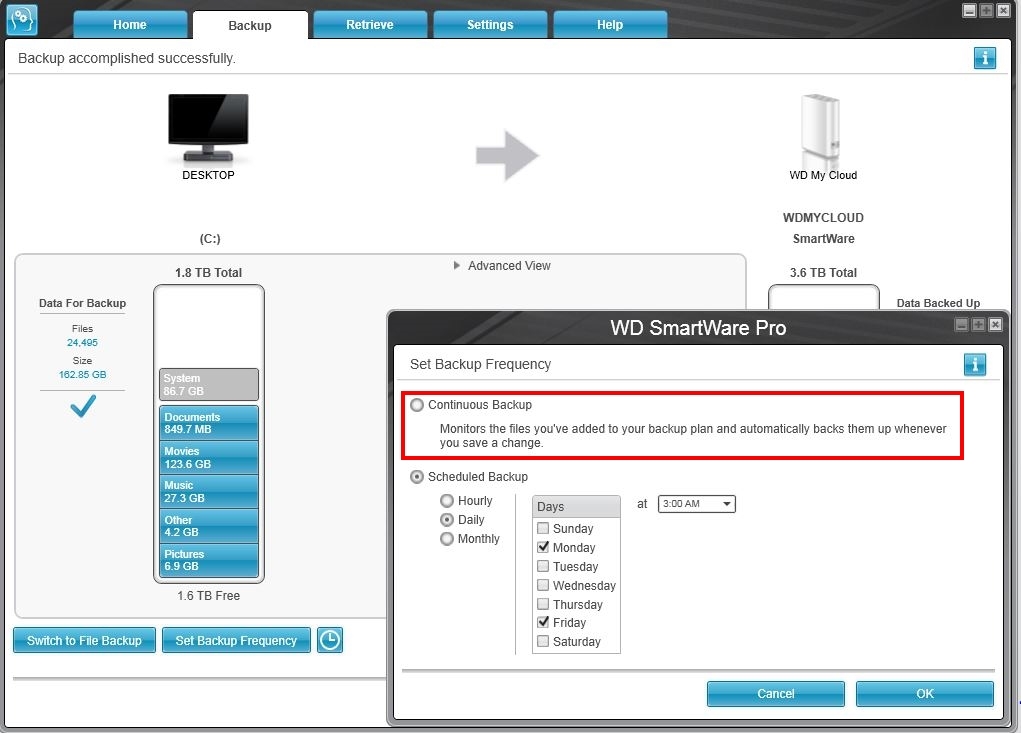Close the WD SmartWare Pro dialog
Viewport: 1021px width, 733px height.
click(995, 324)
